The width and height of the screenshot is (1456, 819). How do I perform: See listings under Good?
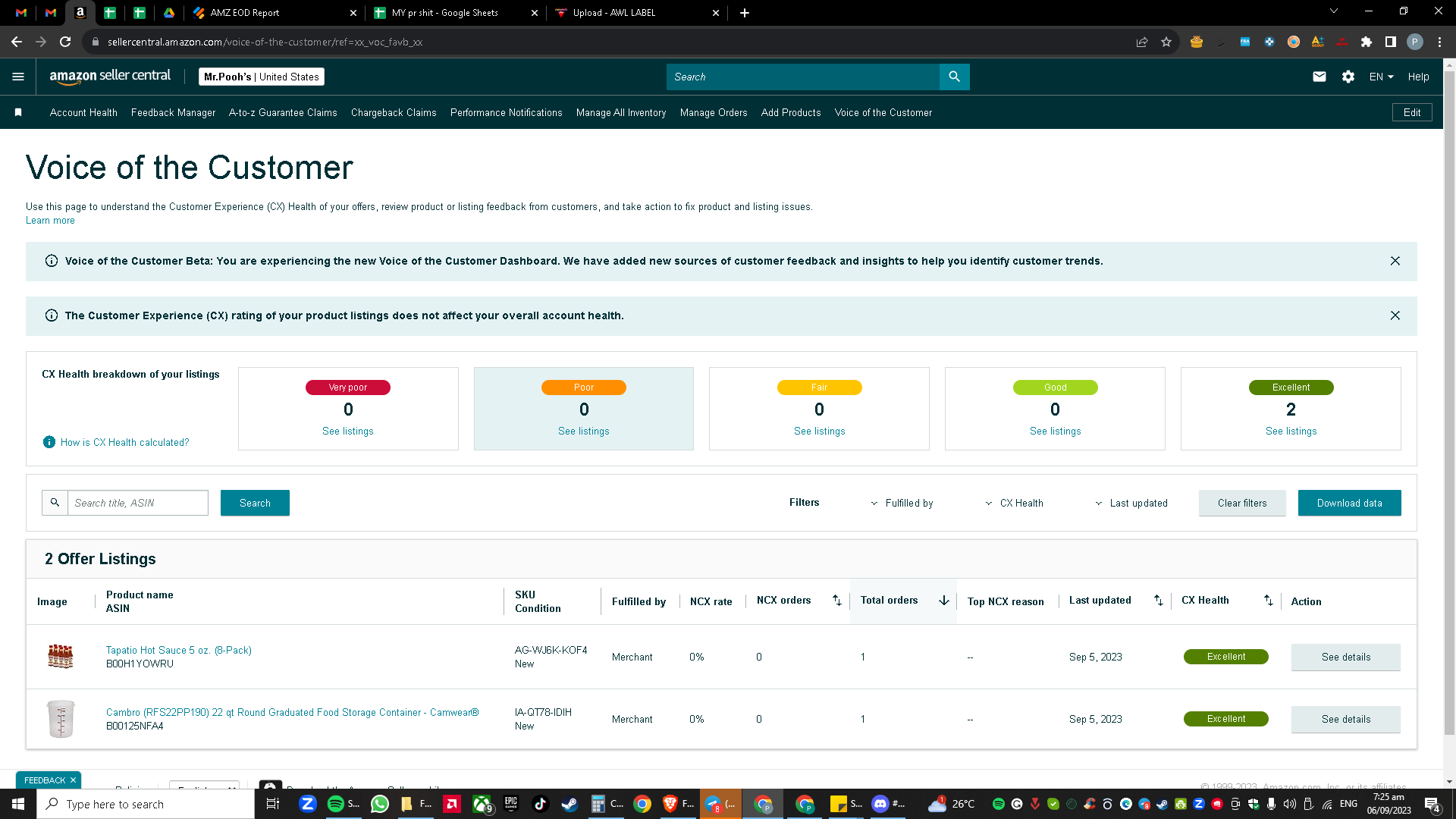coord(1056,431)
